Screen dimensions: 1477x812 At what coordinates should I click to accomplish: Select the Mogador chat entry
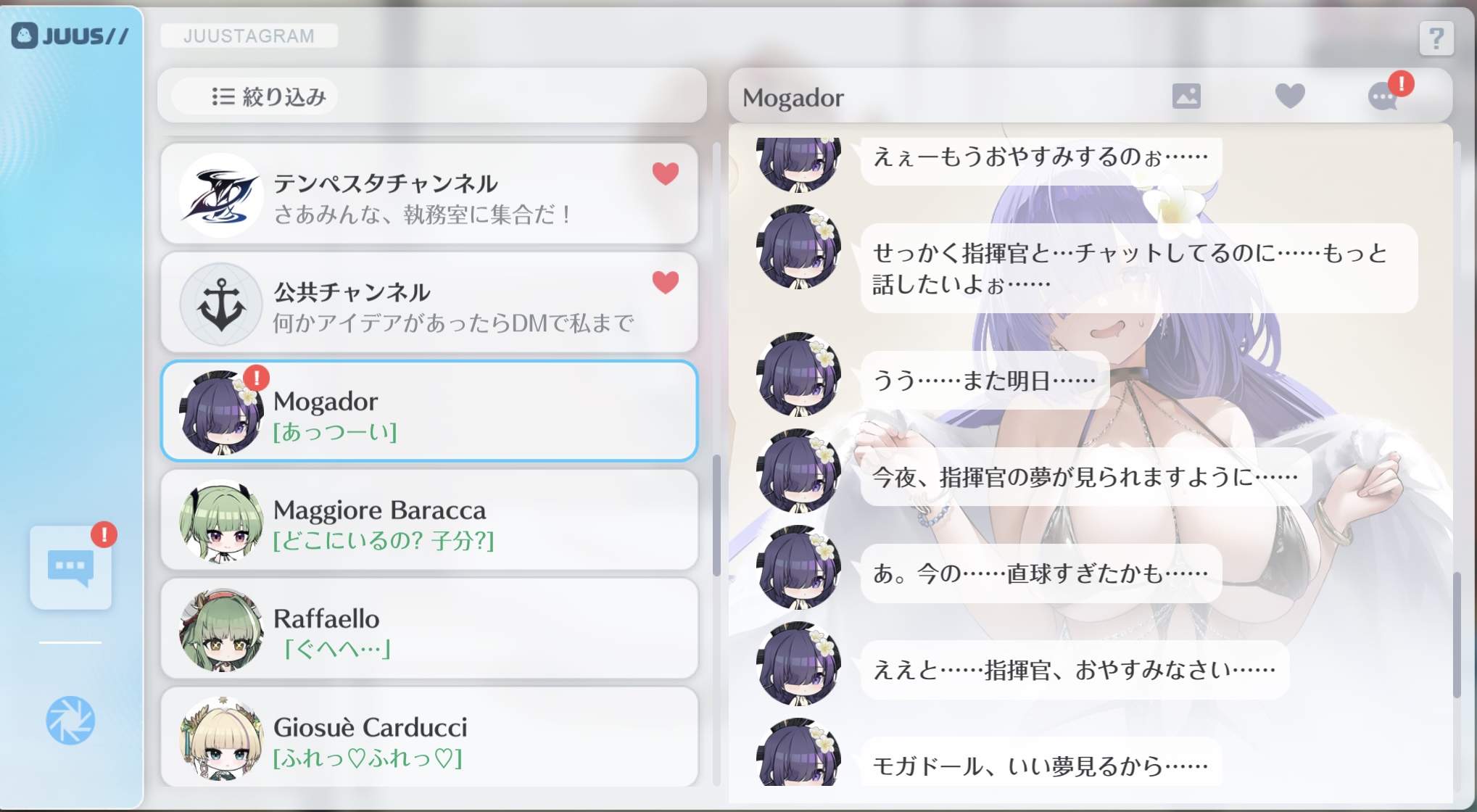[429, 411]
